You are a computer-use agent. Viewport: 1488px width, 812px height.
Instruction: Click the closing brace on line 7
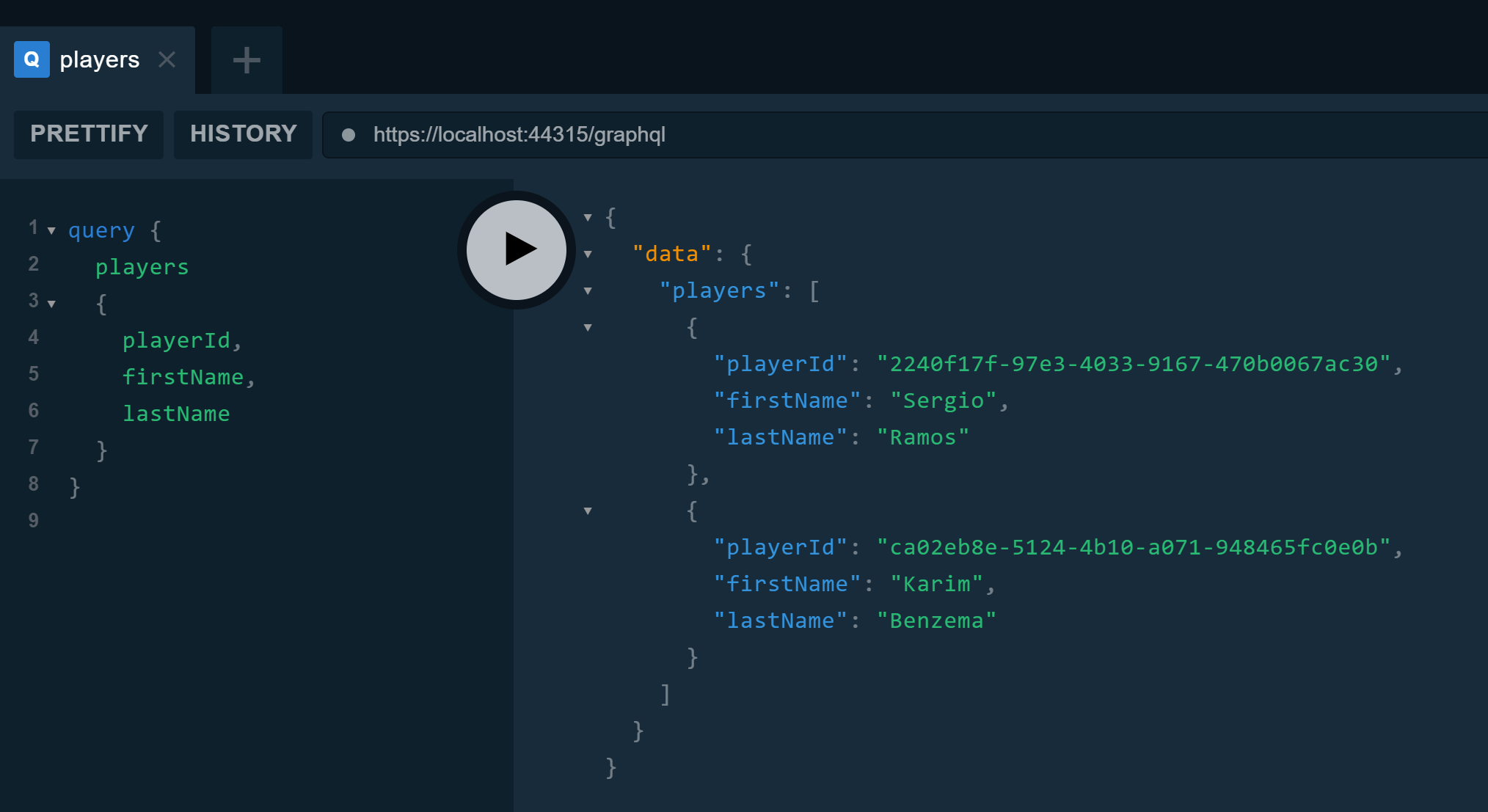tap(101, 450)
